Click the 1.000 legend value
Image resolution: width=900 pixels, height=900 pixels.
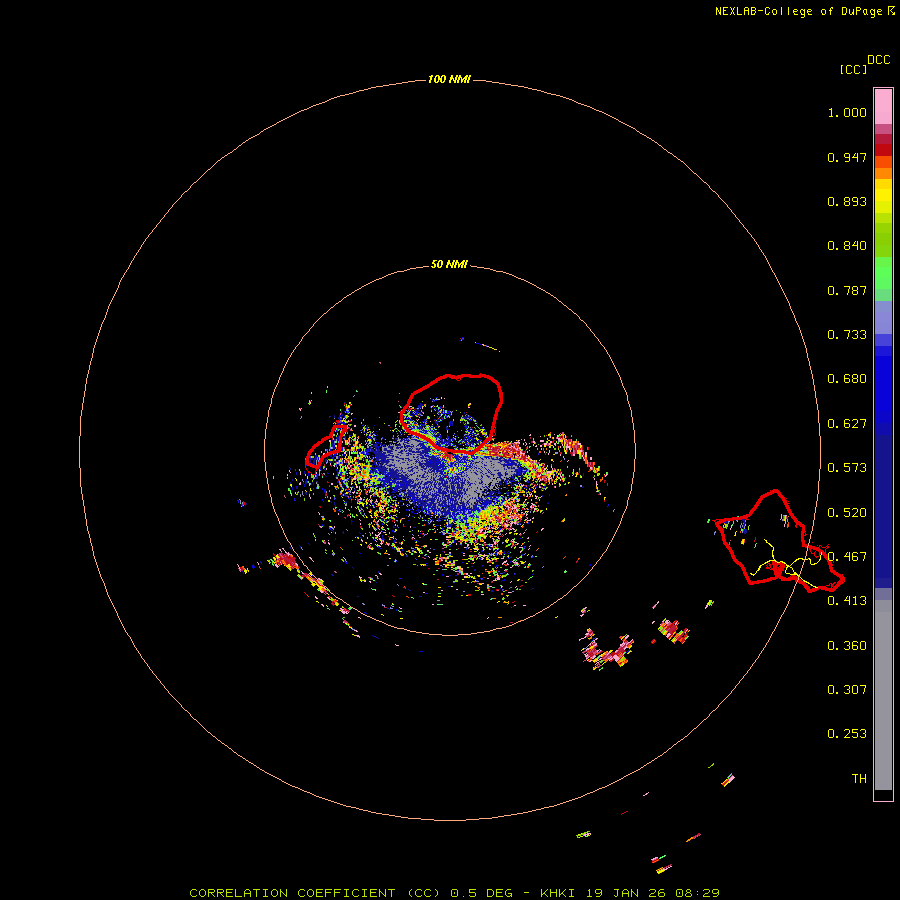click(847, 112)
